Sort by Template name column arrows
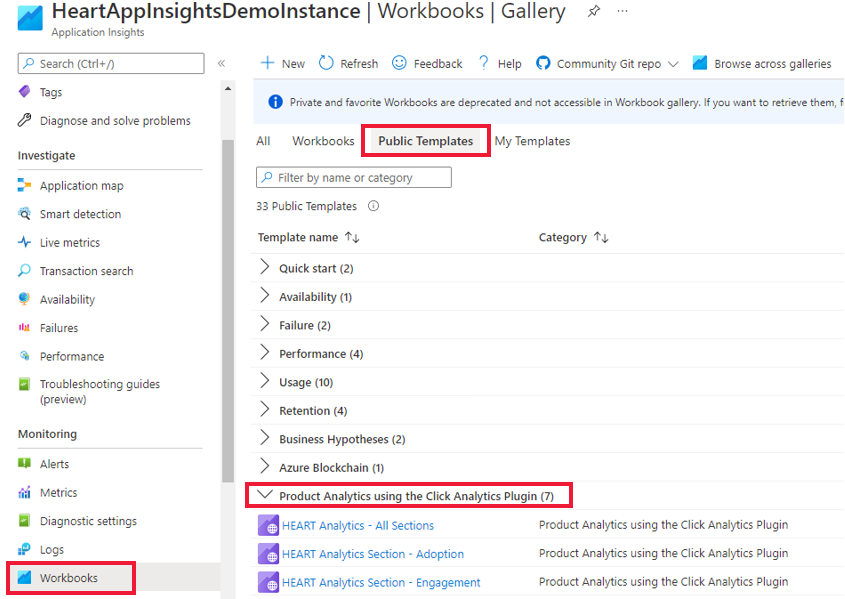The image size is (845, 599). 352,237
